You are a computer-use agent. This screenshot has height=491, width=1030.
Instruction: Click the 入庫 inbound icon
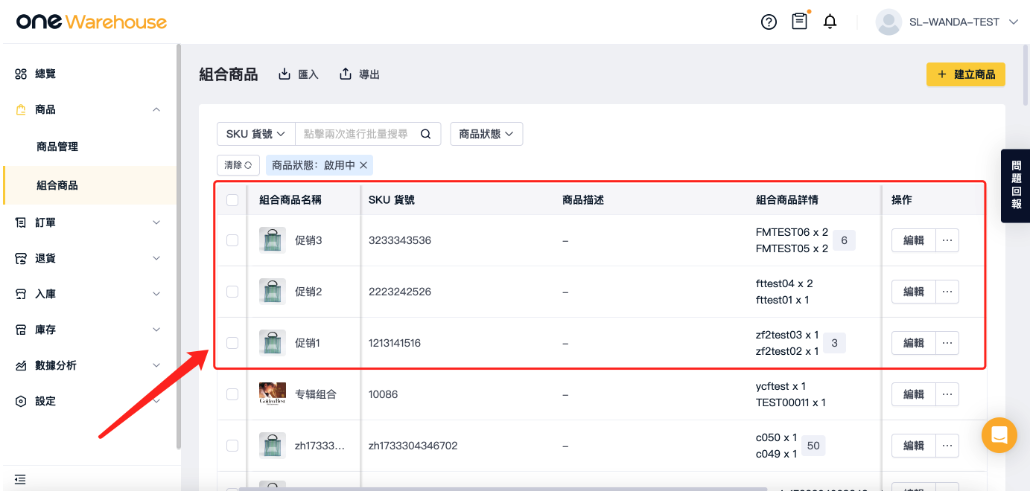[x=20, y=294]
